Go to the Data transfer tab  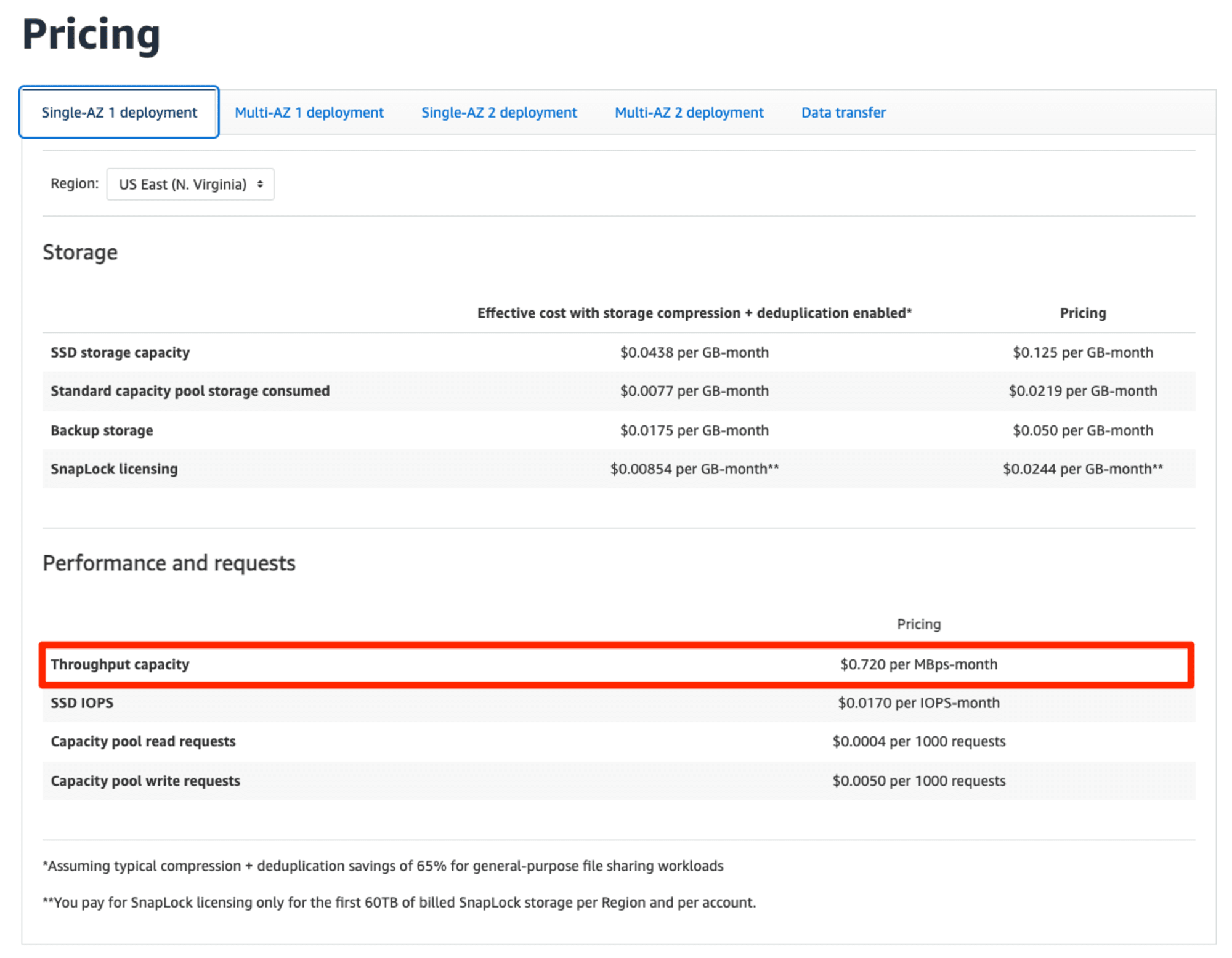tap(843, 113)
